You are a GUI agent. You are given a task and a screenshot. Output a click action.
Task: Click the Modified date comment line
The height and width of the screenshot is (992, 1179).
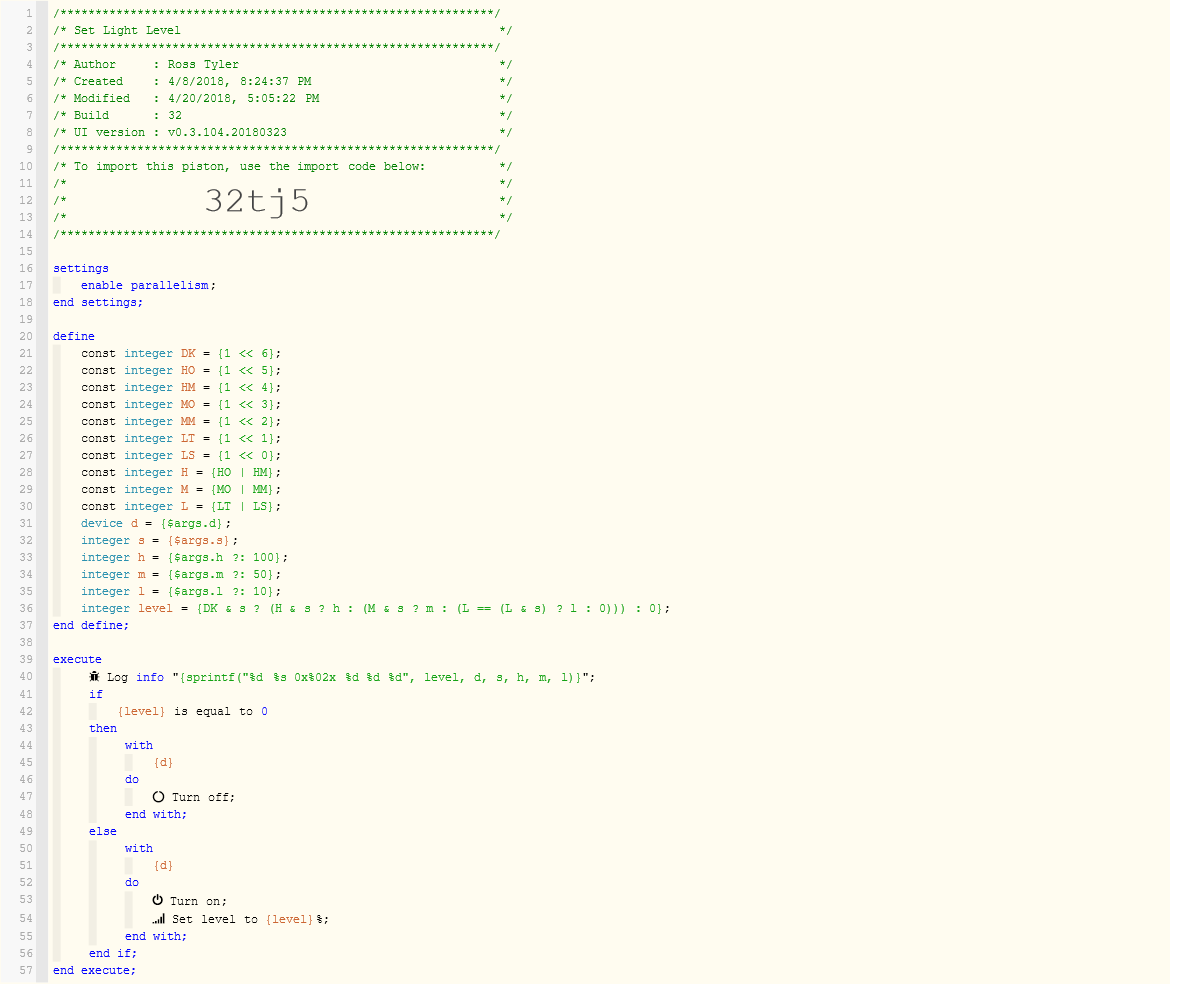[x=282, y=99]
